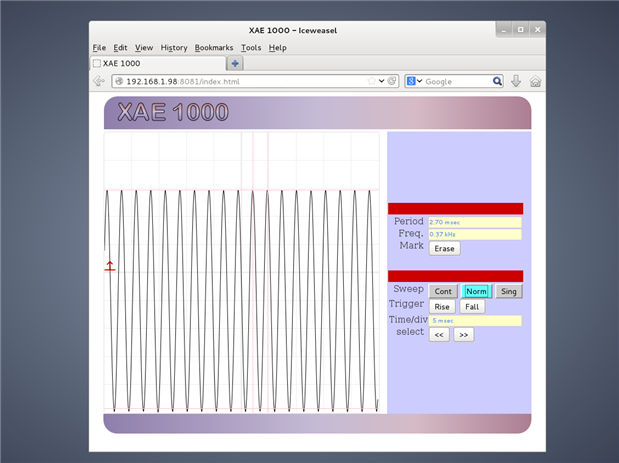
Task: Select Fall trigger edge
Action: [x=472, y=307]
